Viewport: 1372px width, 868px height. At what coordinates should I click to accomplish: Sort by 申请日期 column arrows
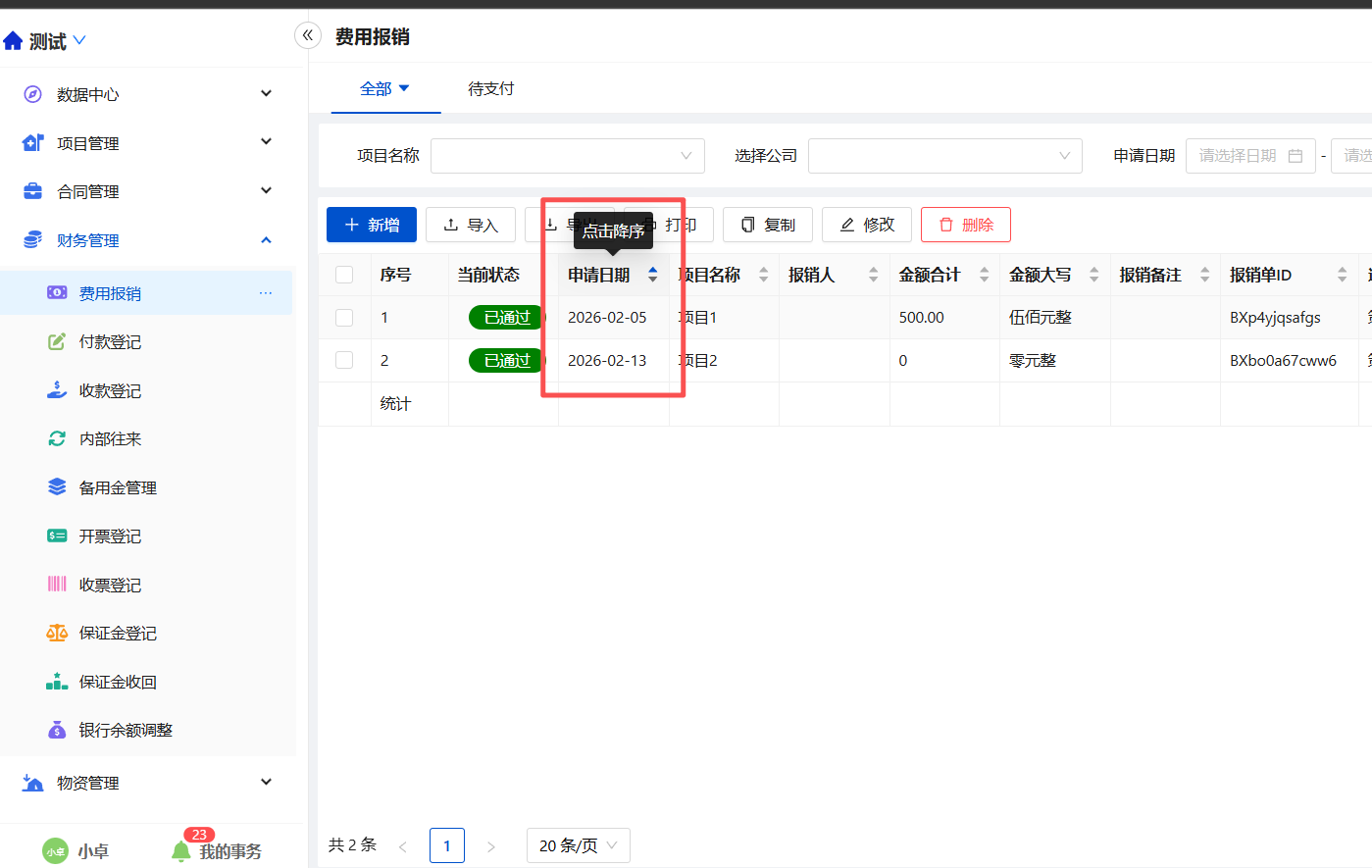pyautogui.click(x=652, y=276)
